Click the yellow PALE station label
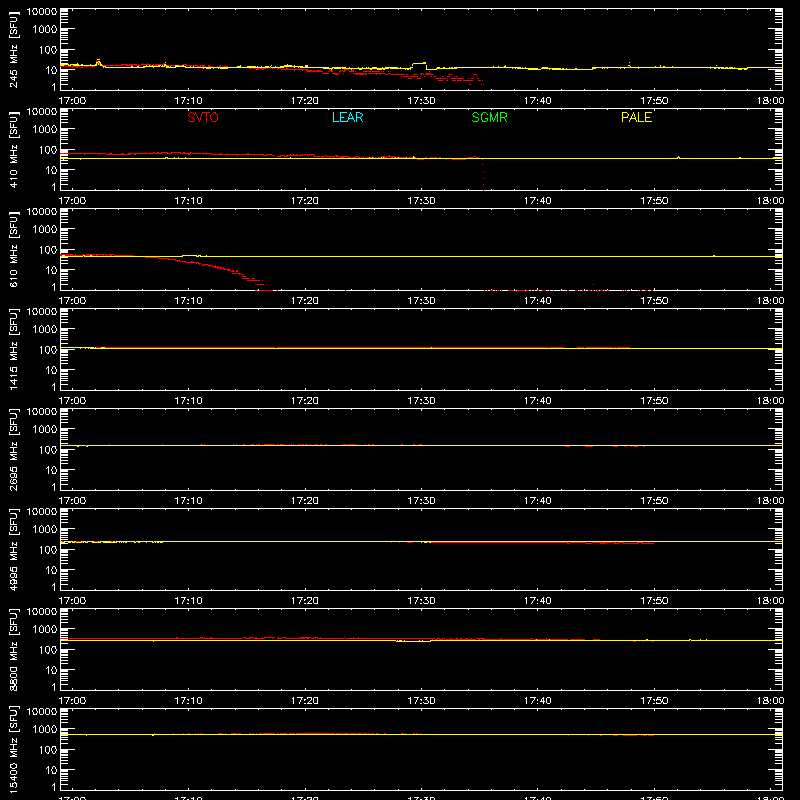 pyautogui.click(x=636, y=117)
